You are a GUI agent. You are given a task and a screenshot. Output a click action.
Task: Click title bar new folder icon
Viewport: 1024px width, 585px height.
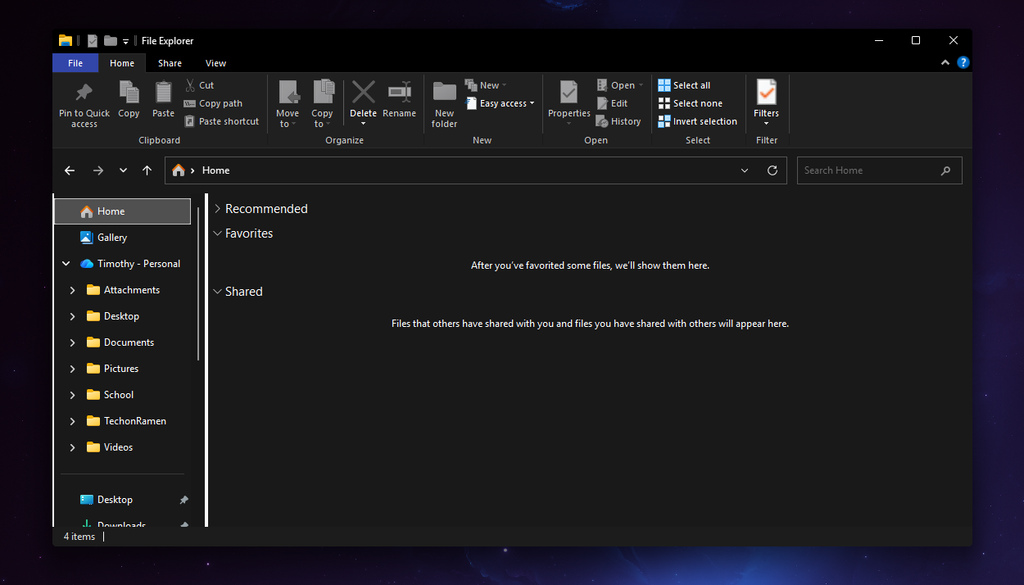[110, 40]
